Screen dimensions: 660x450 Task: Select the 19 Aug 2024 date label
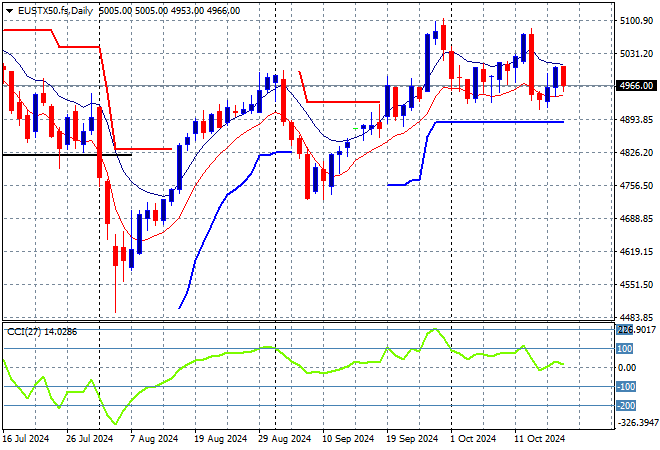coord(221,439)
